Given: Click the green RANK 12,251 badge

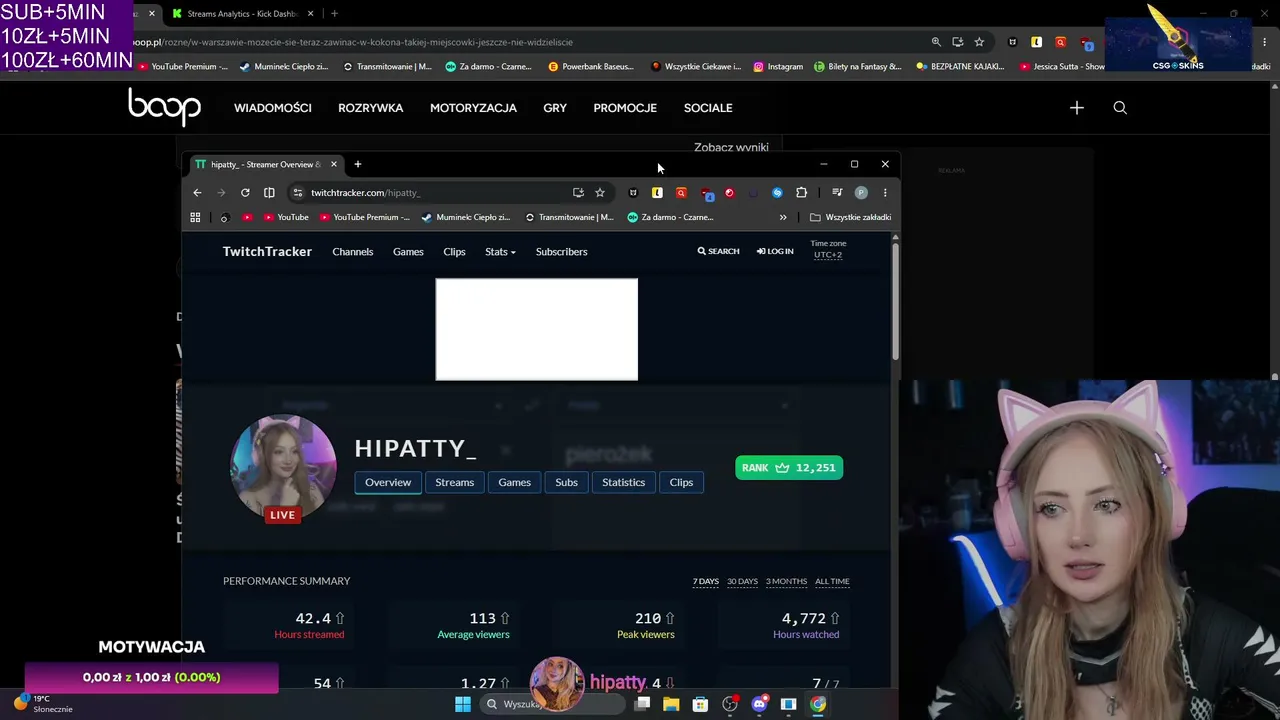Looking at the screenshot, I should click(789, 468).
